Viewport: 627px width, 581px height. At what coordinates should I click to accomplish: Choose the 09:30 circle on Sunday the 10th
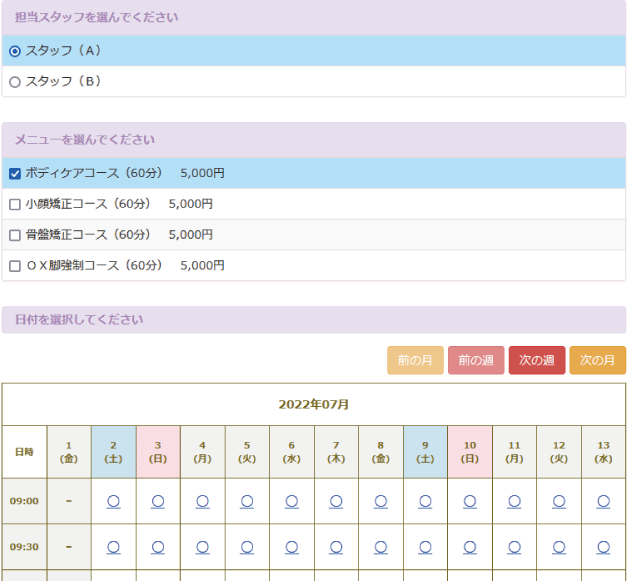tap(470, 547)
